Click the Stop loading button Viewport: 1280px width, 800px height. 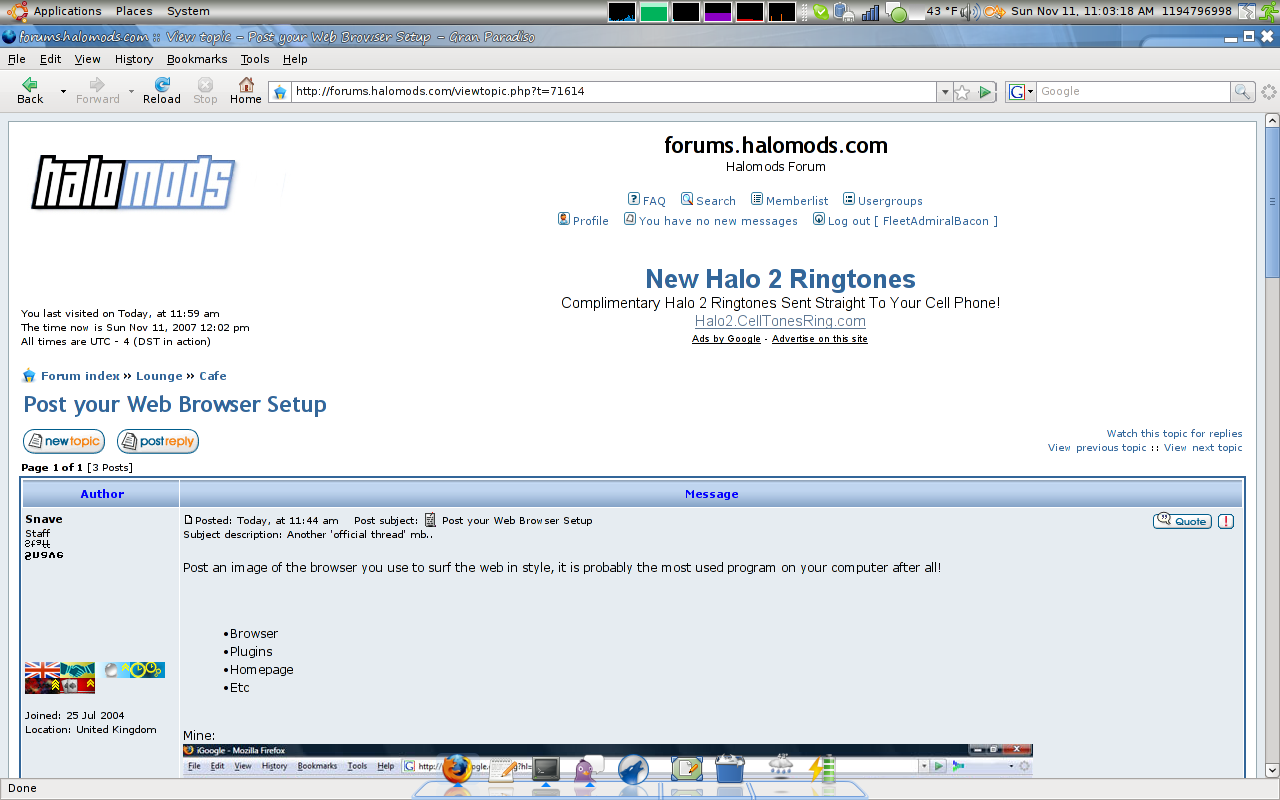point(205,90)
